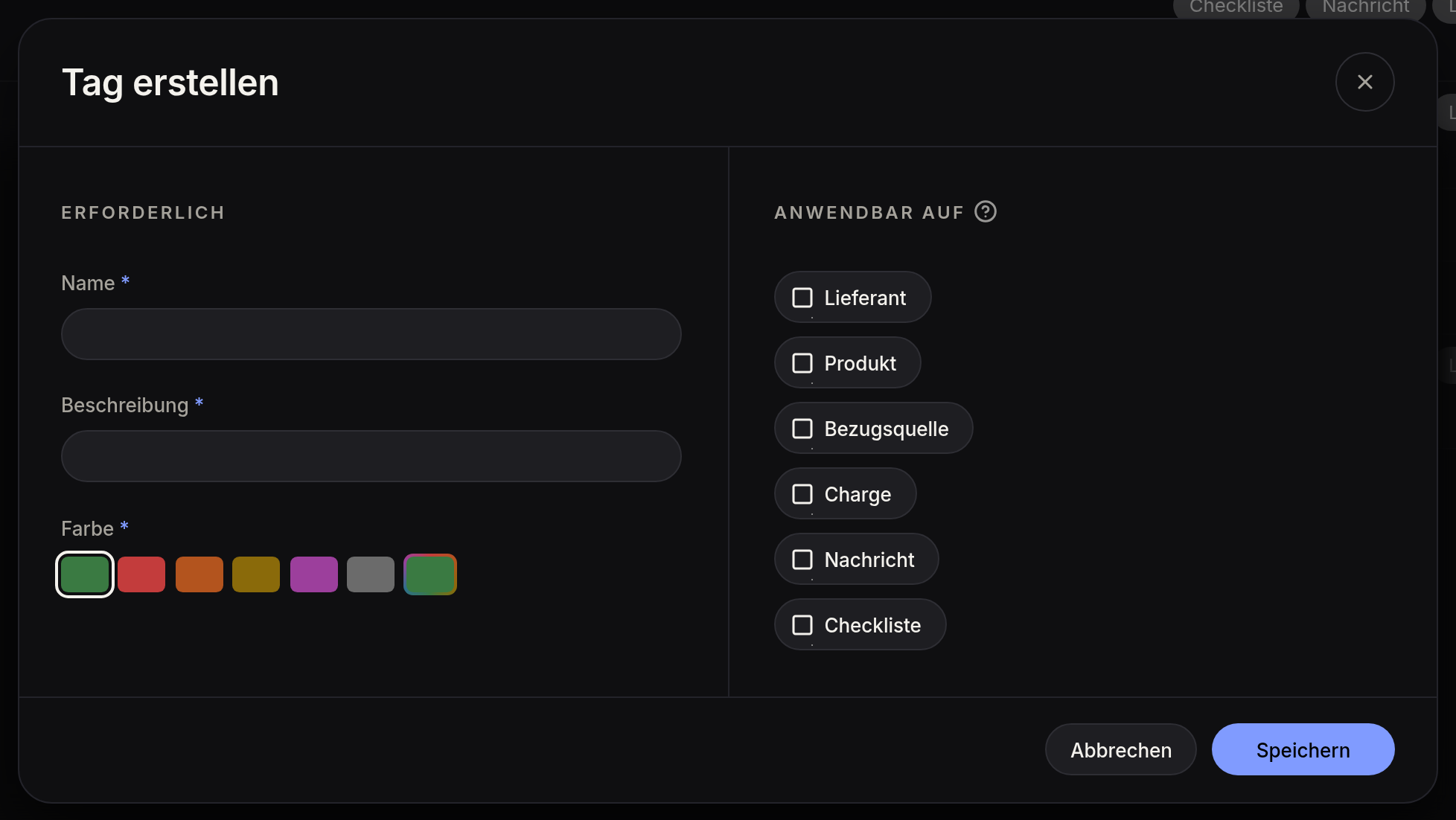Toggle the Charge checkbox

(802, 494)
